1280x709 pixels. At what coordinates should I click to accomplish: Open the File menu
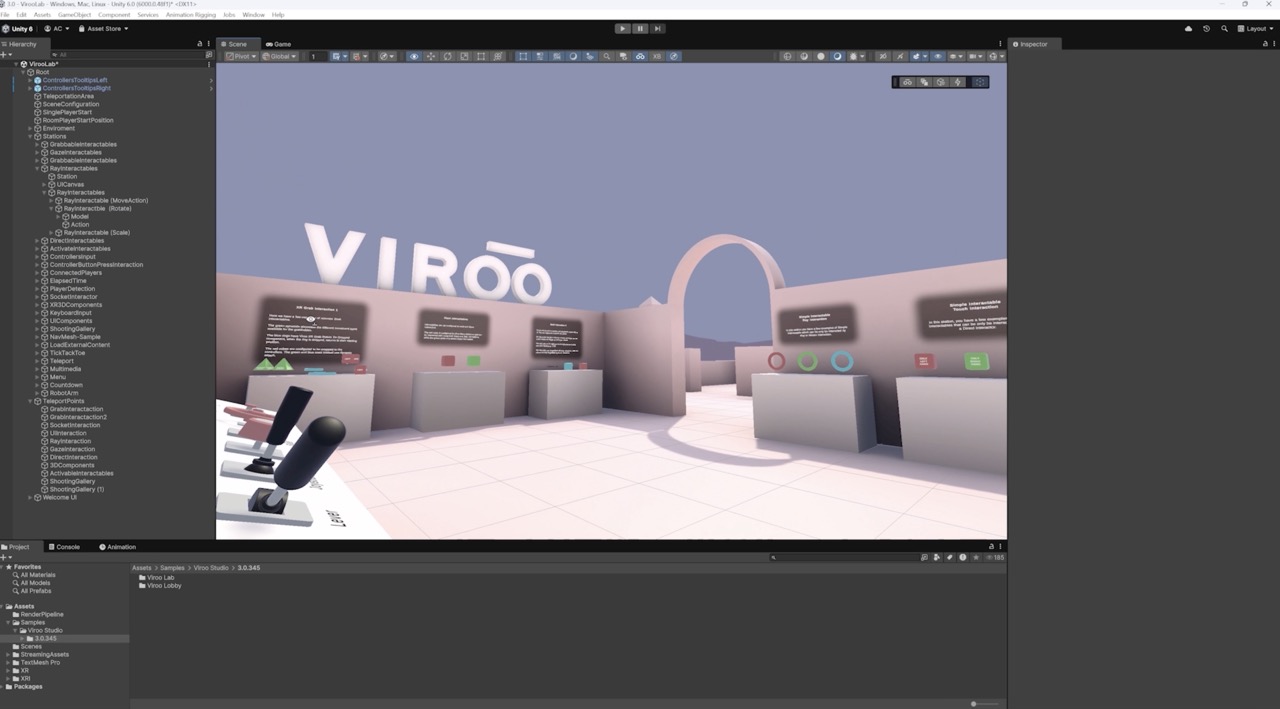6,15
